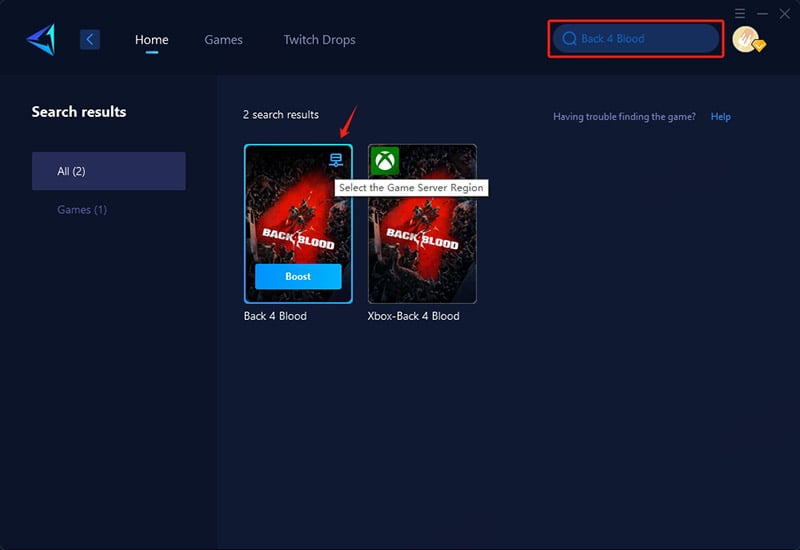Select the All (2) filter
Screen dimensions: 800x550
tap(109, 171)
